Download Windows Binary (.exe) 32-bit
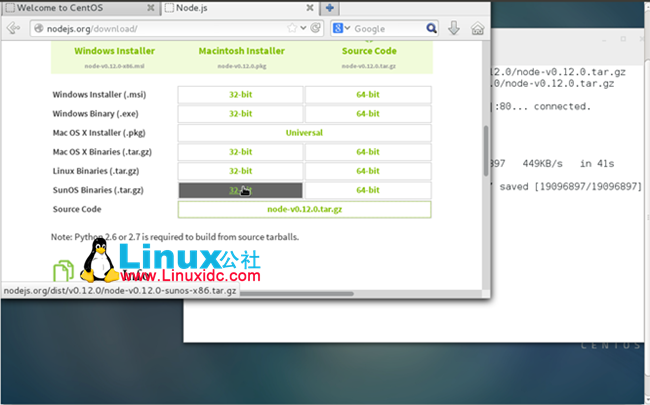Image resolution: width=650 pixels, height=405 pixels. coord(240,114)
